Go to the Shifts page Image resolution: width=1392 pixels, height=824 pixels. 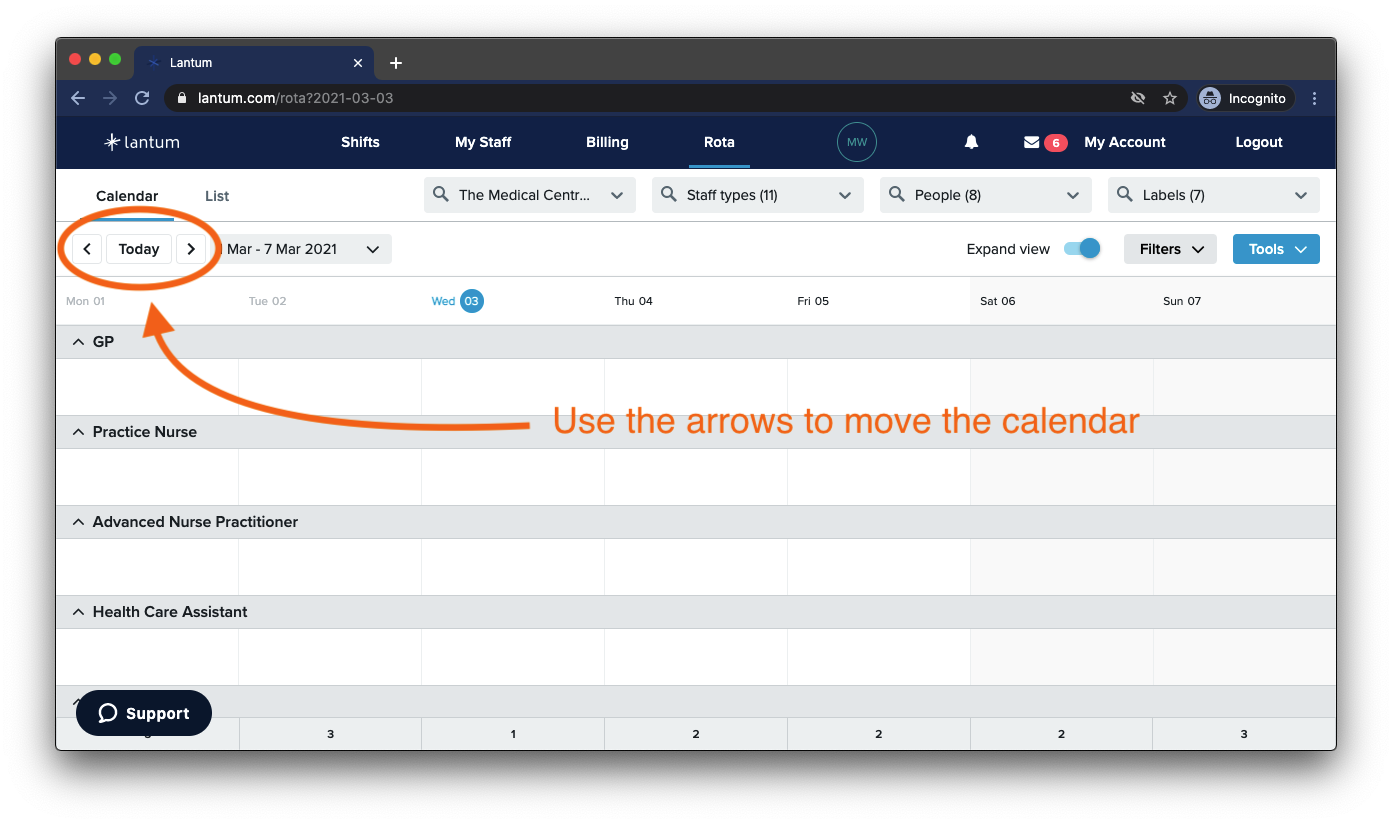(360, 142)
